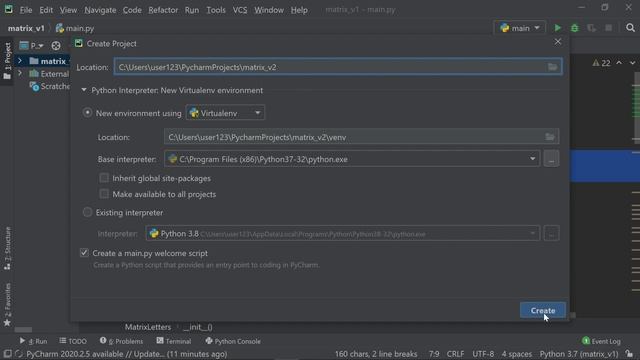
Task: Click locate-file target icon in Project panel
Action: 56,46
